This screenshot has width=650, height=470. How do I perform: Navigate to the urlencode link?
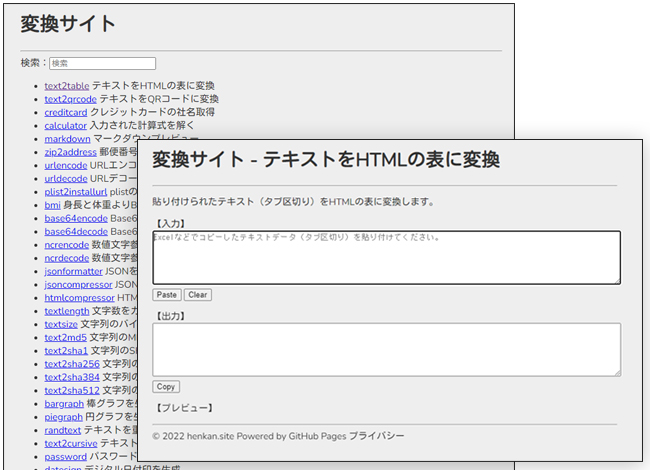66,165
